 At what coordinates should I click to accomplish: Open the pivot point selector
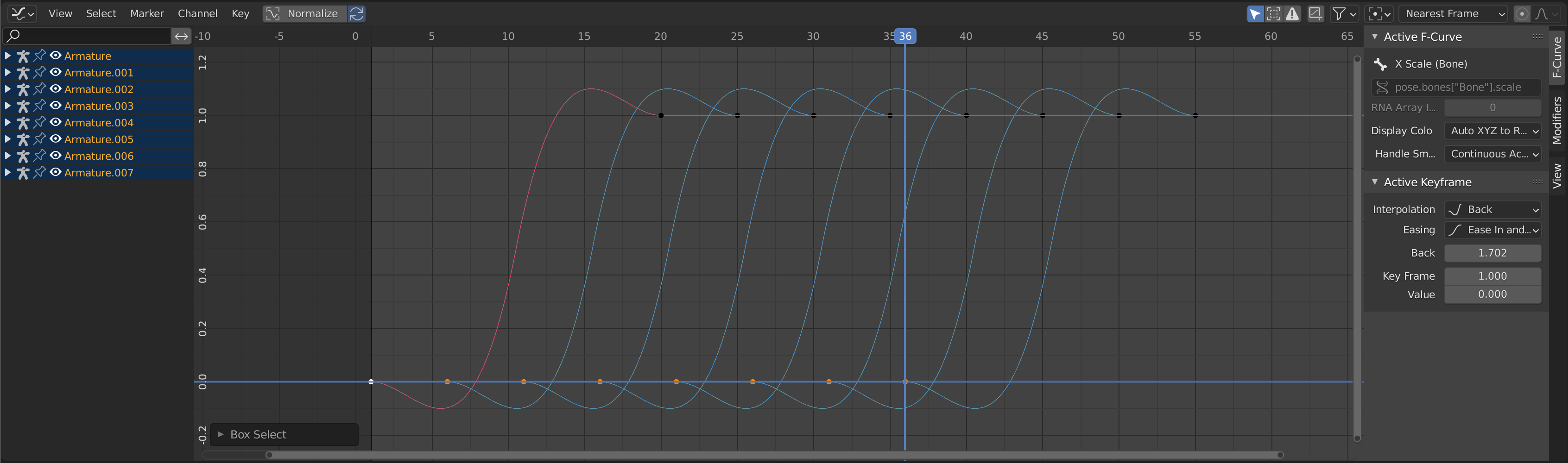1379,13
